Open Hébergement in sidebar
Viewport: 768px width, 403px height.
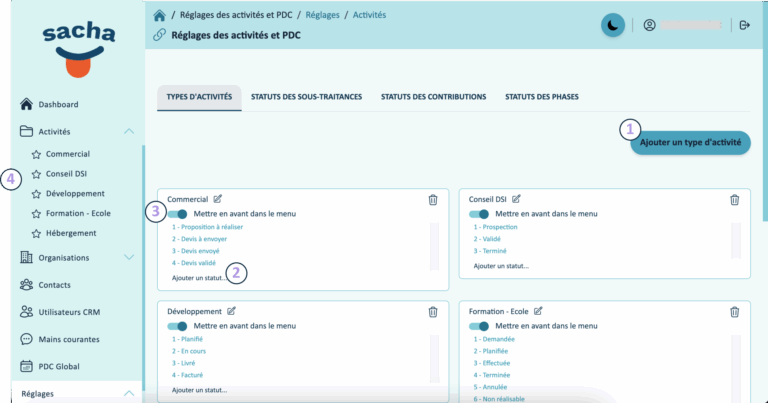click(x=71, y=233)
